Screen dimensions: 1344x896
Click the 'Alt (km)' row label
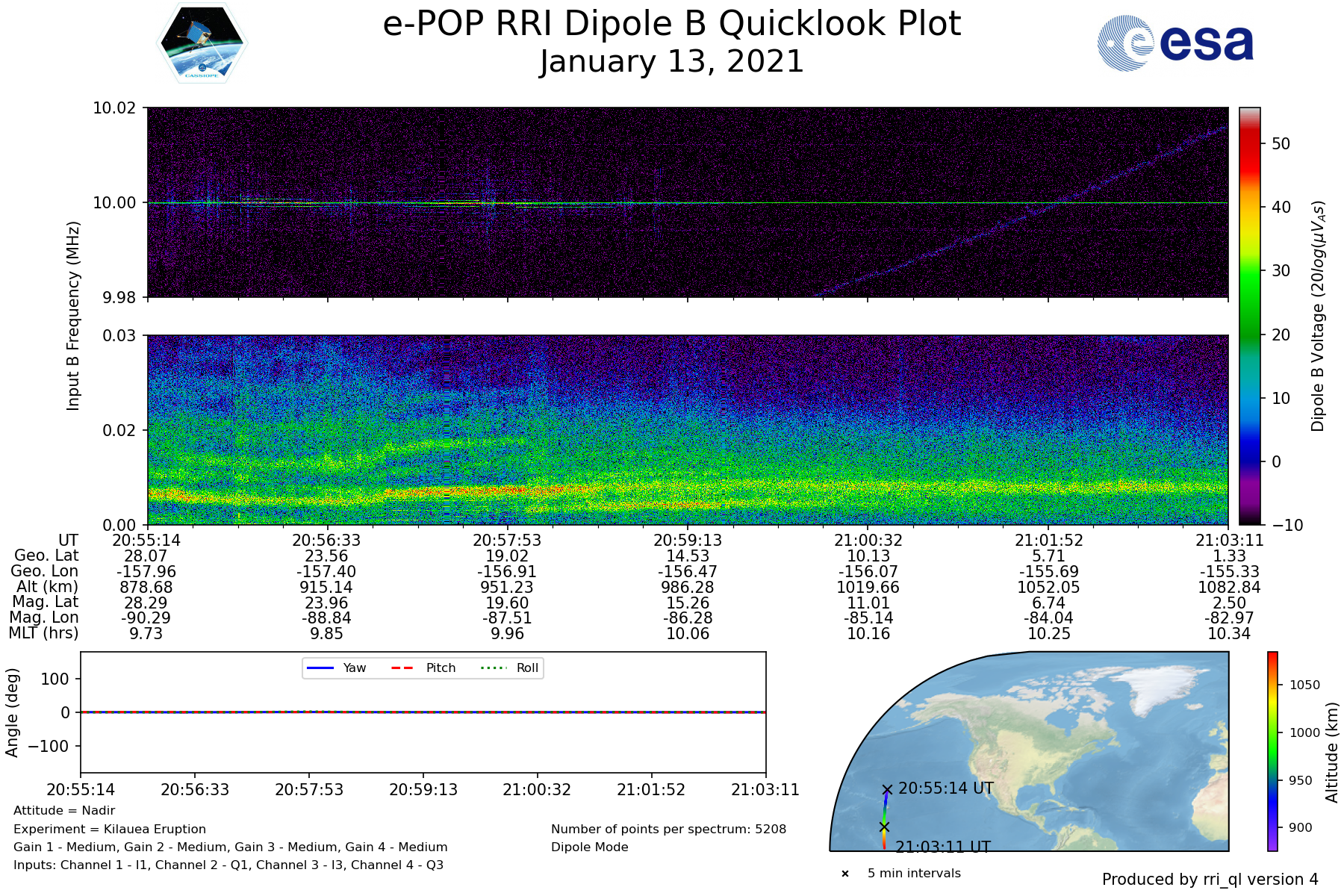[47, 587]
